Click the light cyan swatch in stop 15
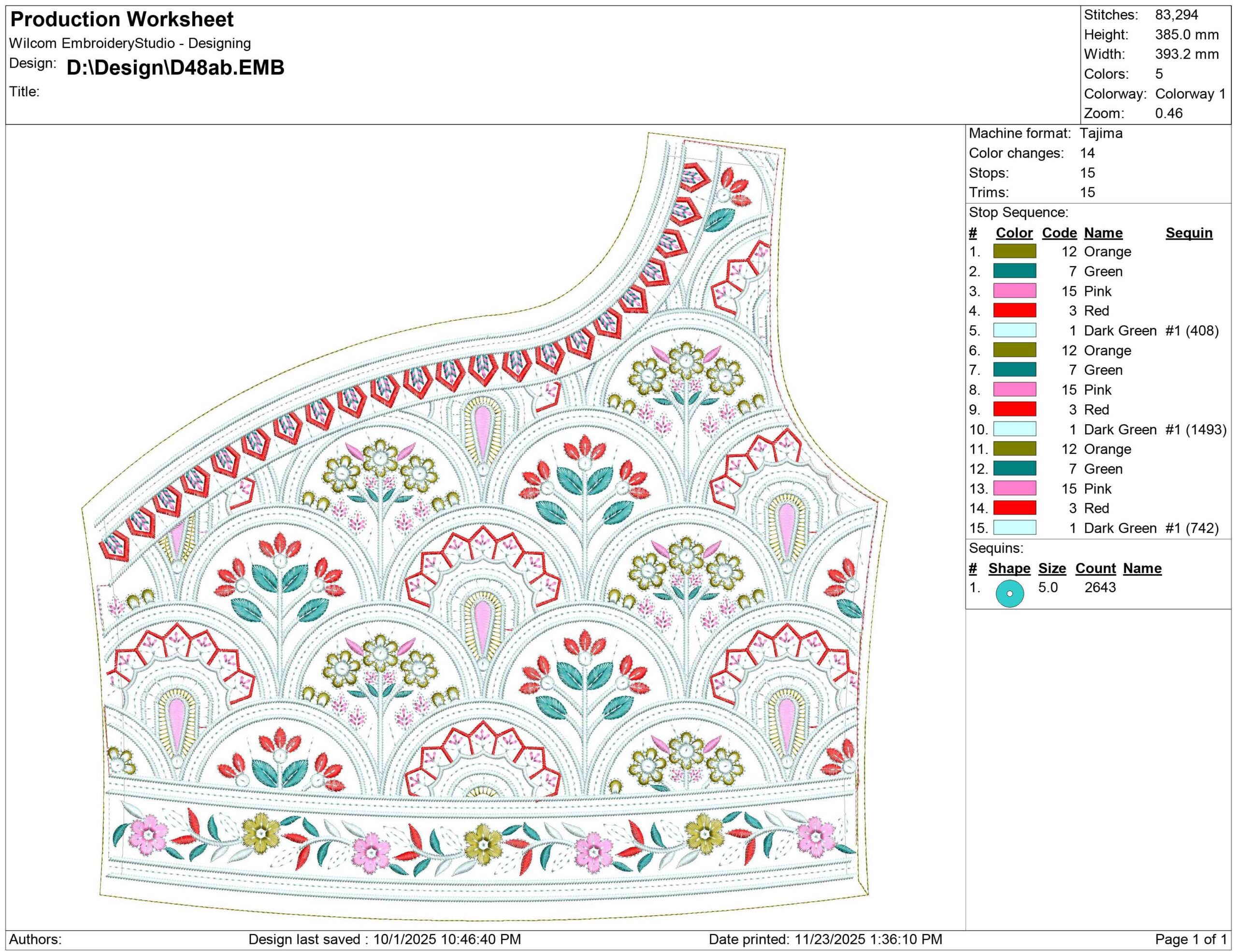The height and width of the screenshot is (952, 1237). pos(1014,528)
